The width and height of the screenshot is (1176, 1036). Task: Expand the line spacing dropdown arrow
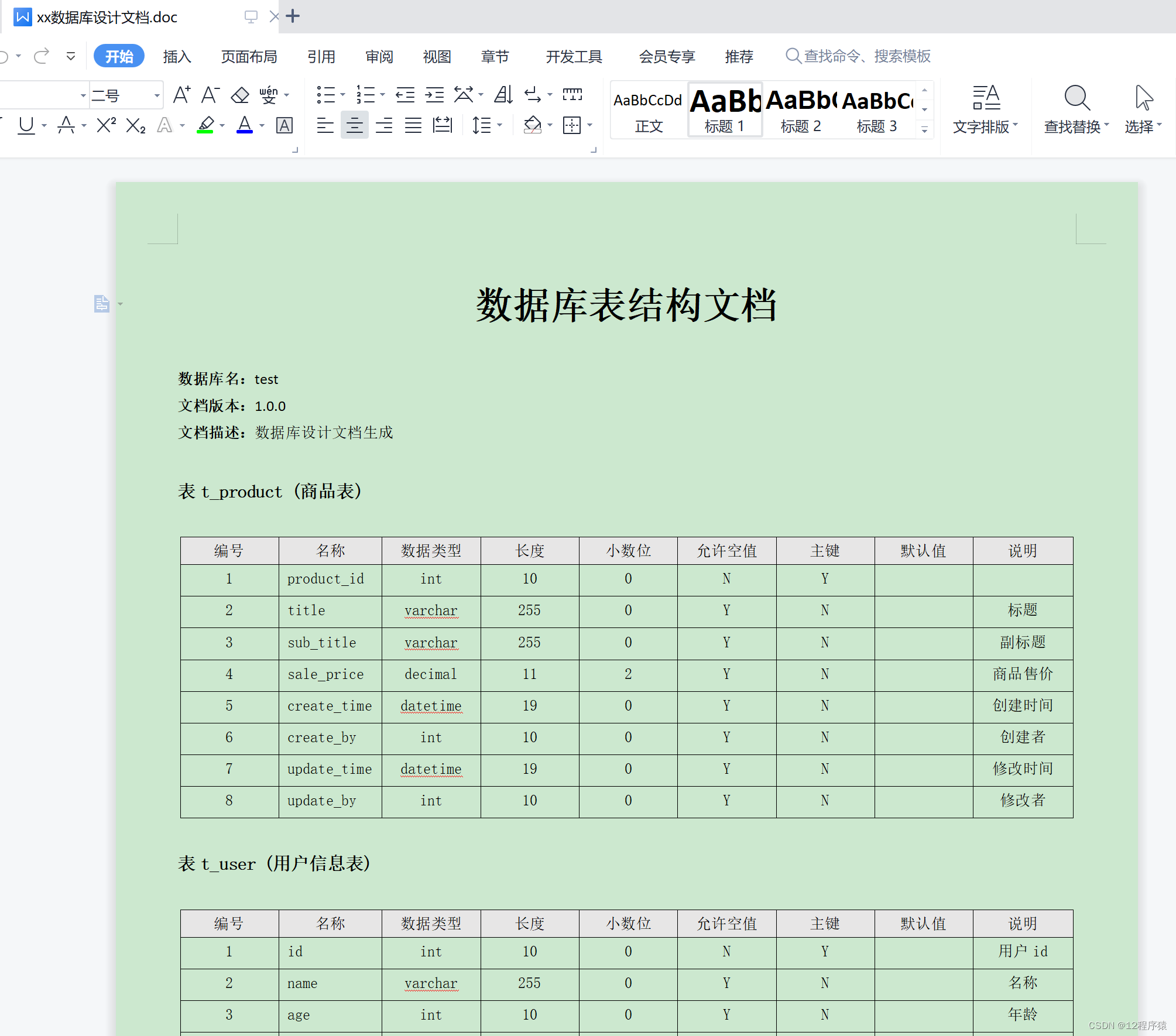499,125
